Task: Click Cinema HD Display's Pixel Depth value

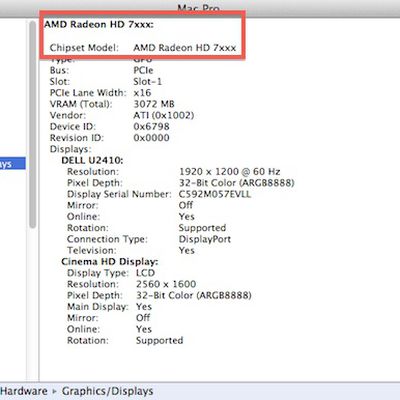Action: pyautogui.click(x=194, y=295)
